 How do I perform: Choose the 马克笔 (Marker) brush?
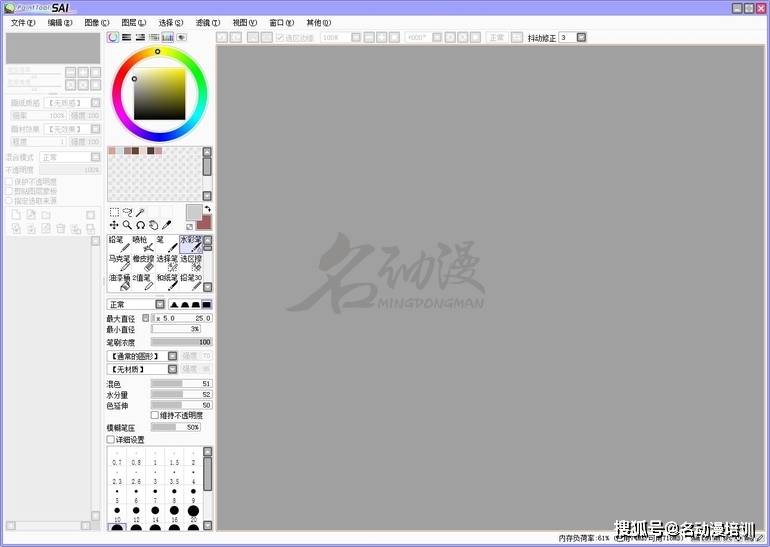(118, 263)
